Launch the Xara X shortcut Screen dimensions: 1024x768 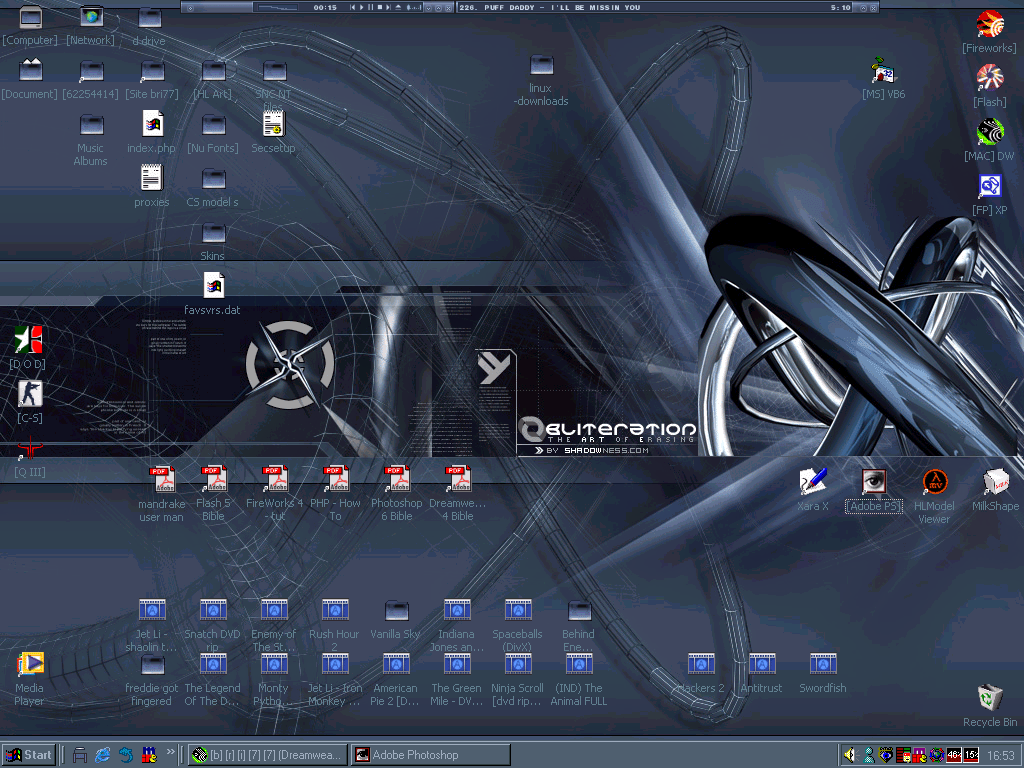tap(813, 490)
